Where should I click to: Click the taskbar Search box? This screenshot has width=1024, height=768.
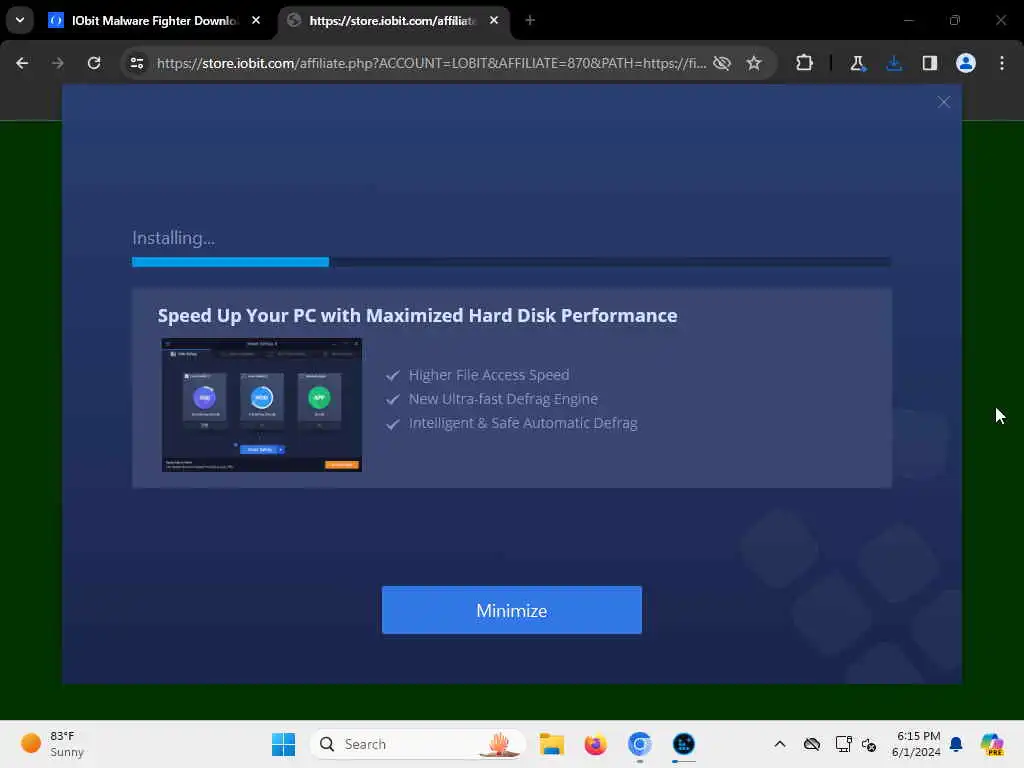point(418,744)
